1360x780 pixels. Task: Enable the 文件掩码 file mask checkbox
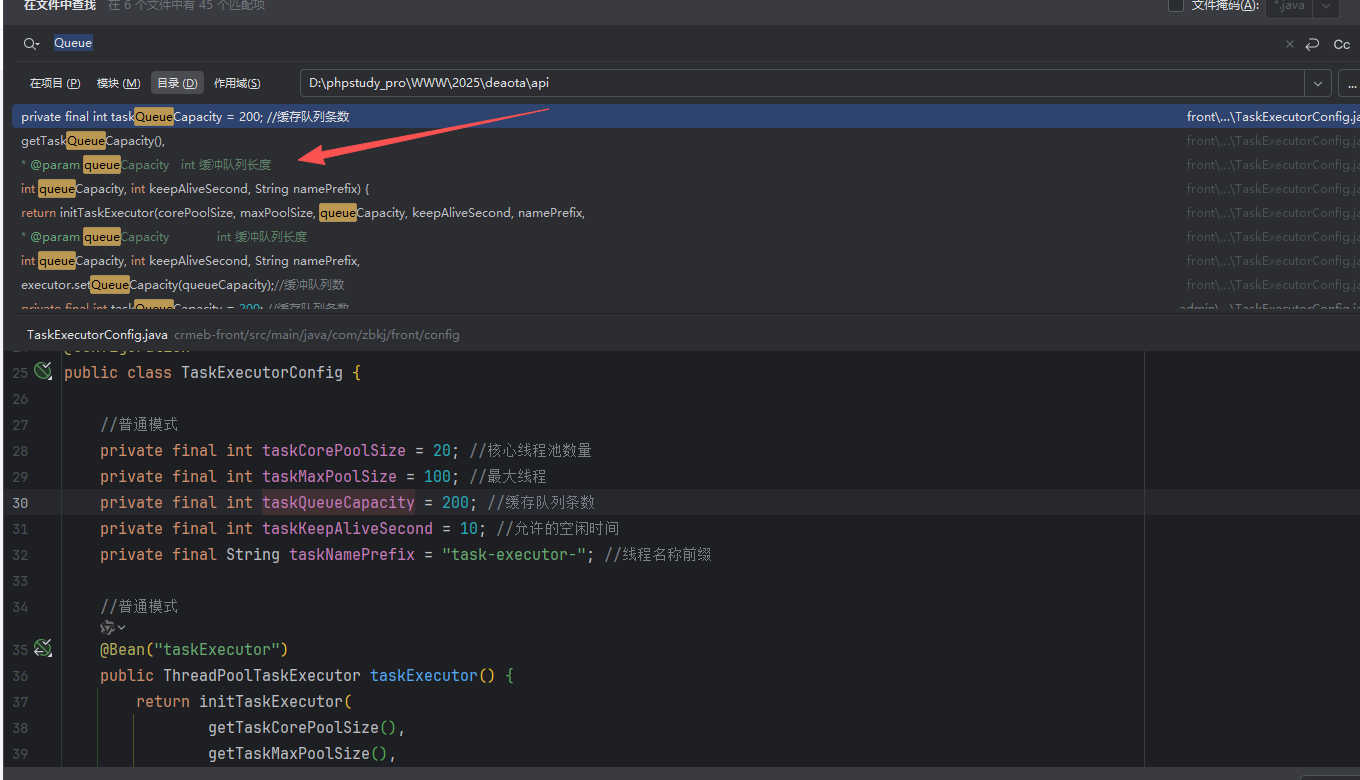1176,5
